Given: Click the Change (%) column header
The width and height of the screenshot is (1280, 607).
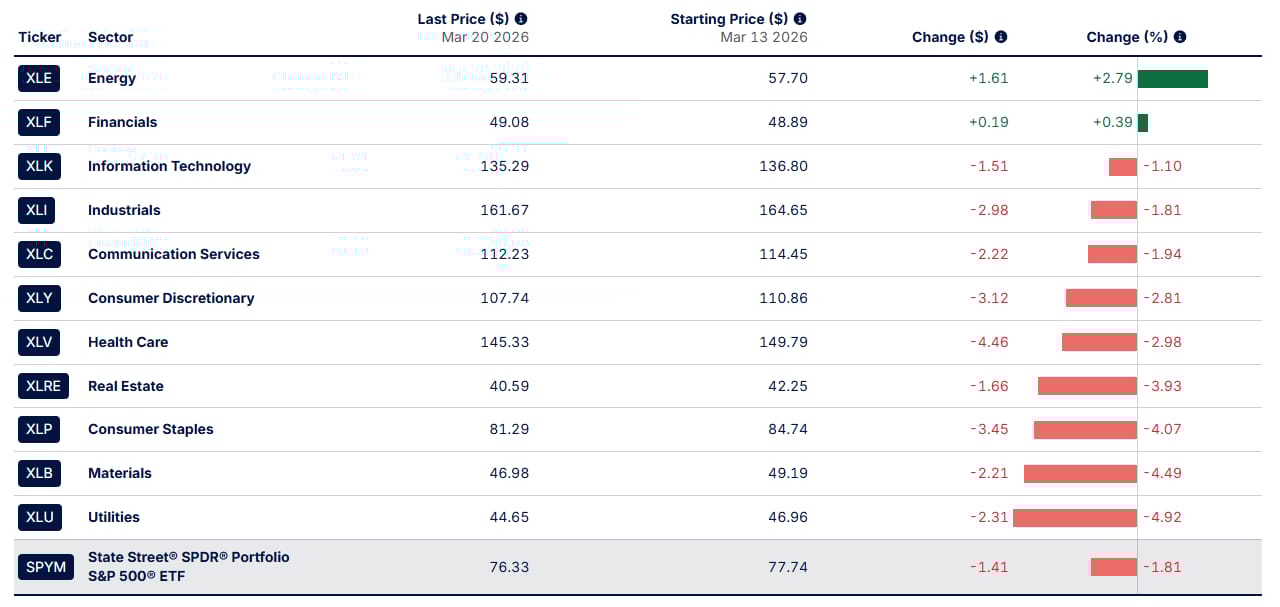Looking at the screenshot, I should tap(1127, 37).
